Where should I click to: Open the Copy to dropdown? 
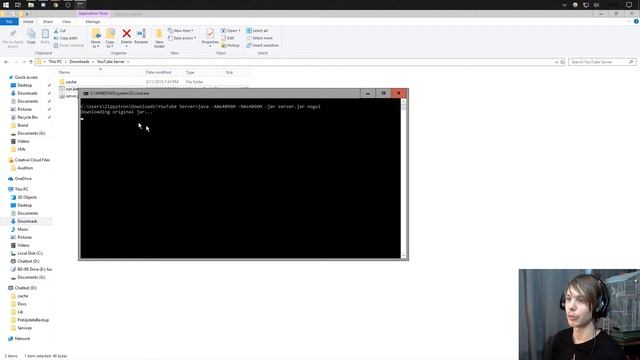(x=110, y=44)
